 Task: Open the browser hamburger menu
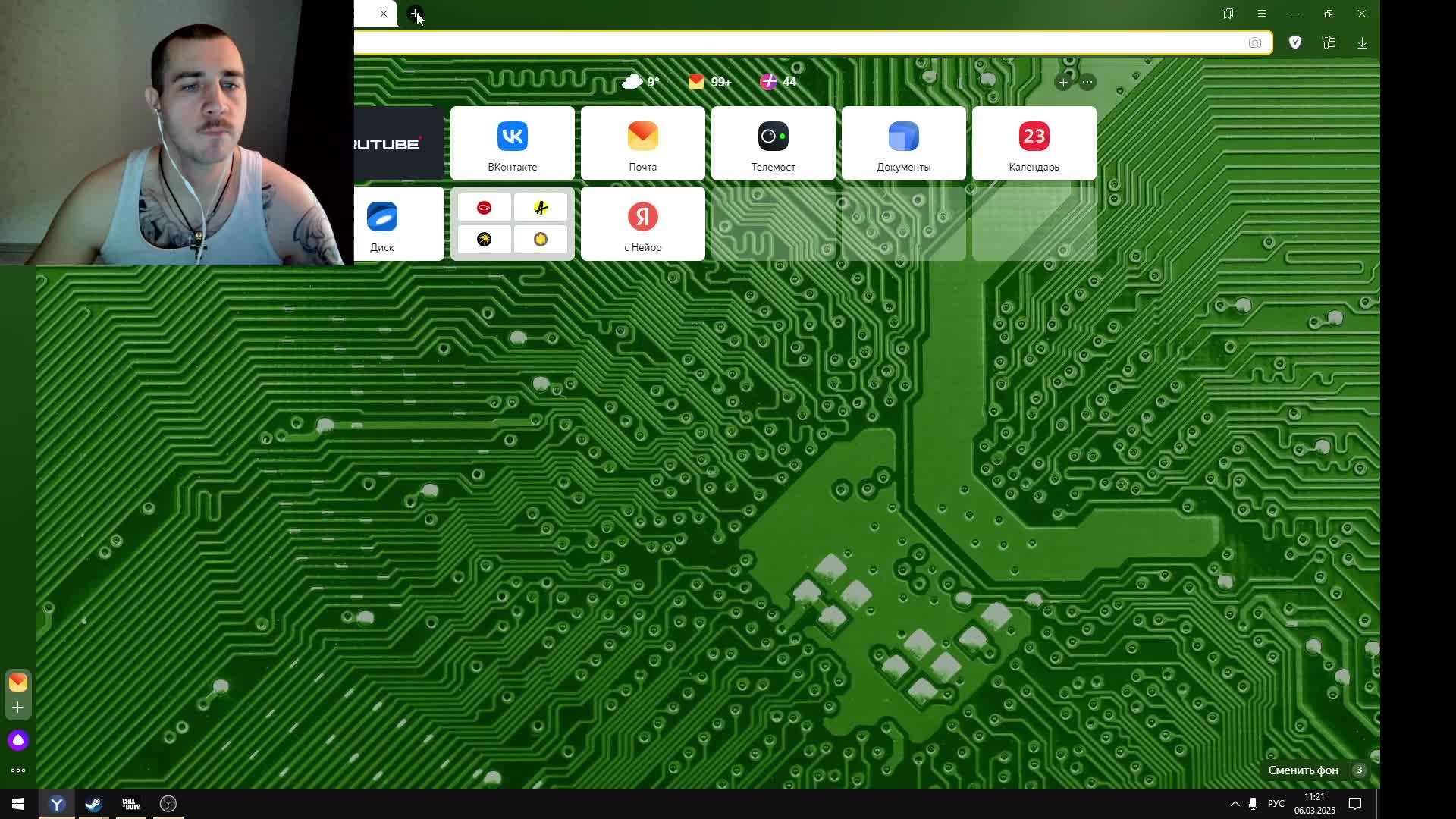click(1262, 14)
